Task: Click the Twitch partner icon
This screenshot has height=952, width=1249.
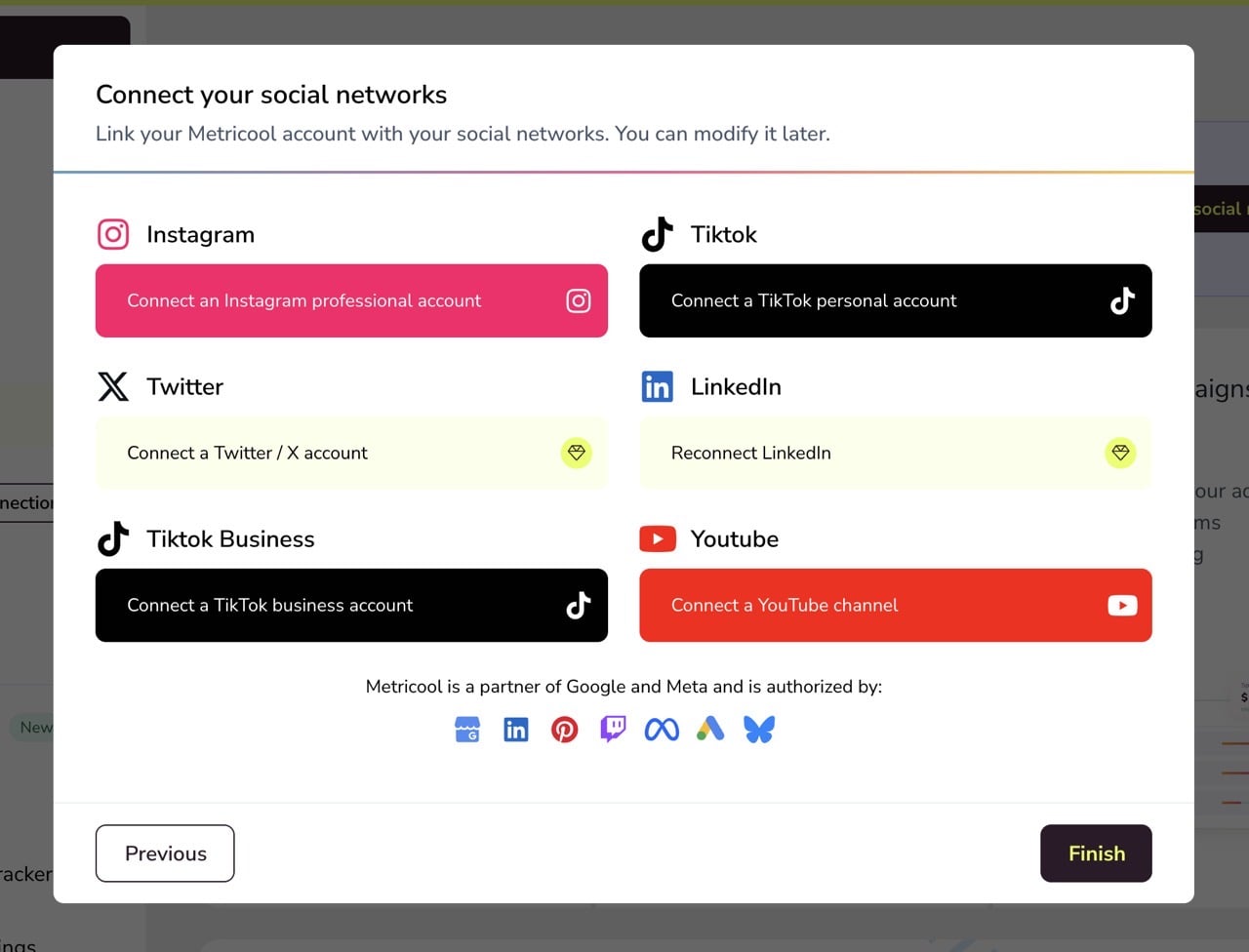Action: pos(613,730)
